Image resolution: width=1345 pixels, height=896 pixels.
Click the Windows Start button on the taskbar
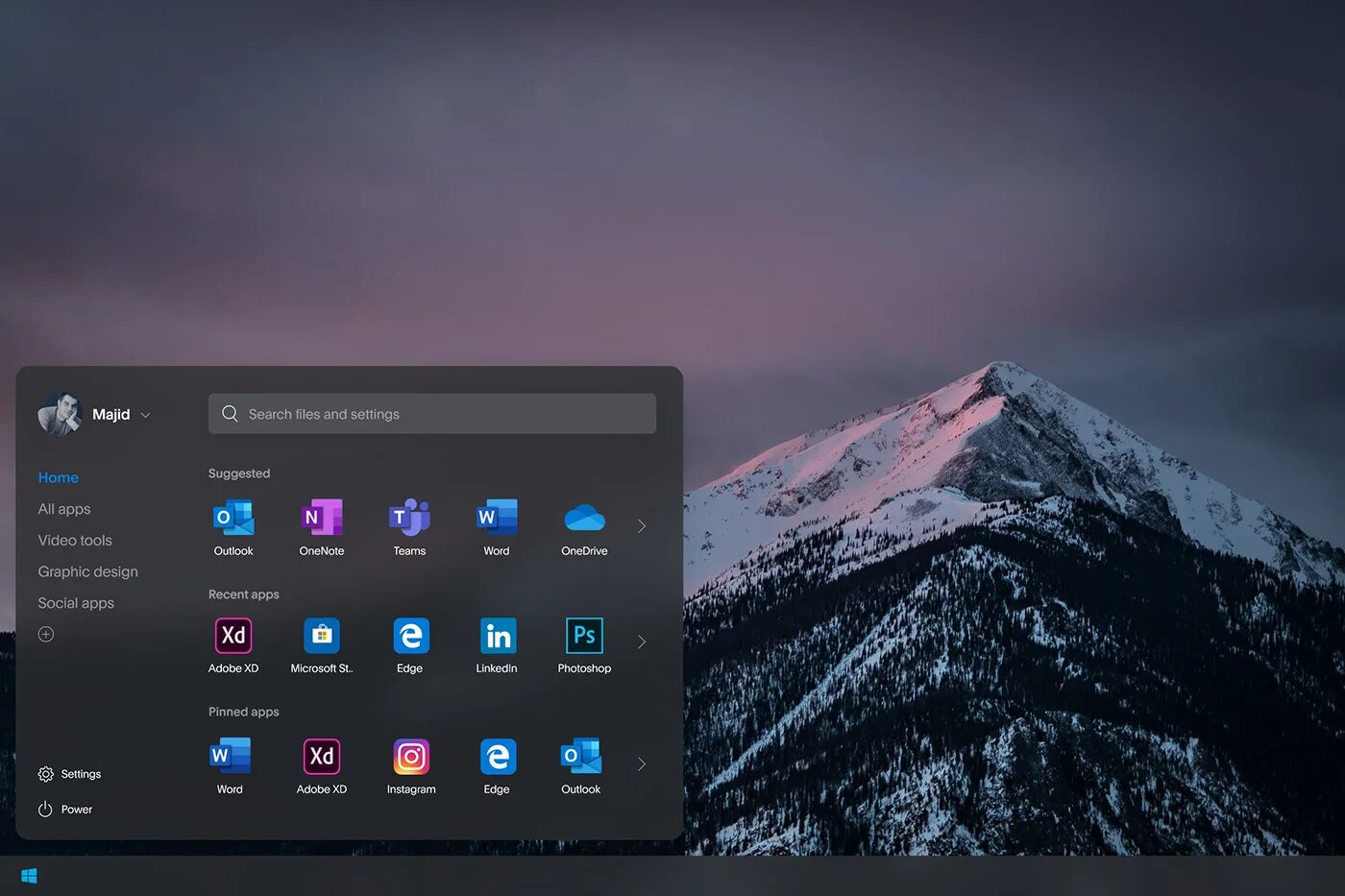(x=29, y=876)
